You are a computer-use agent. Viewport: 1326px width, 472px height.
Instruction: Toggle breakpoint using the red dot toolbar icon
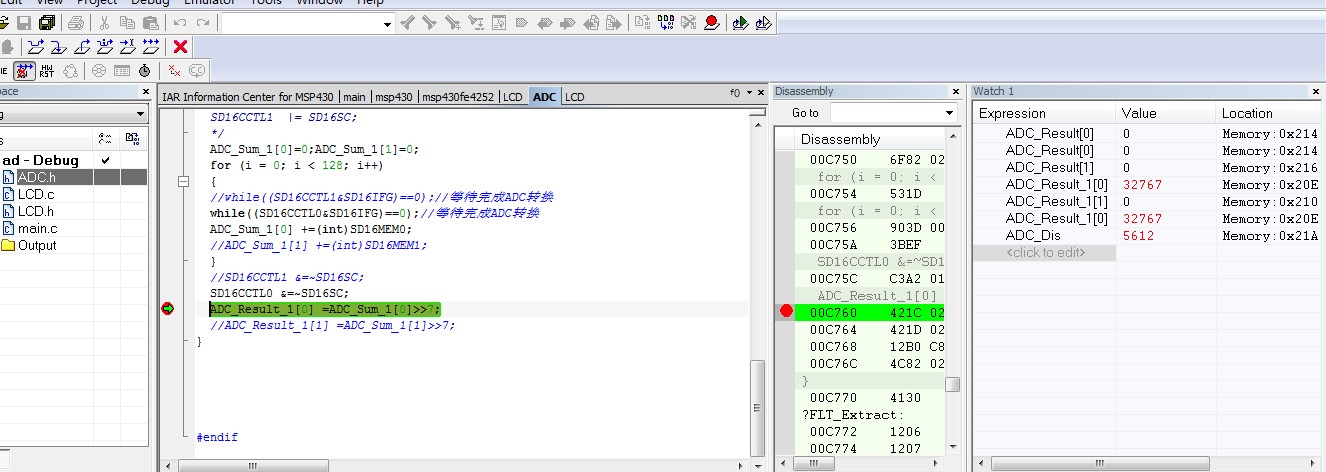coord(711,22)
